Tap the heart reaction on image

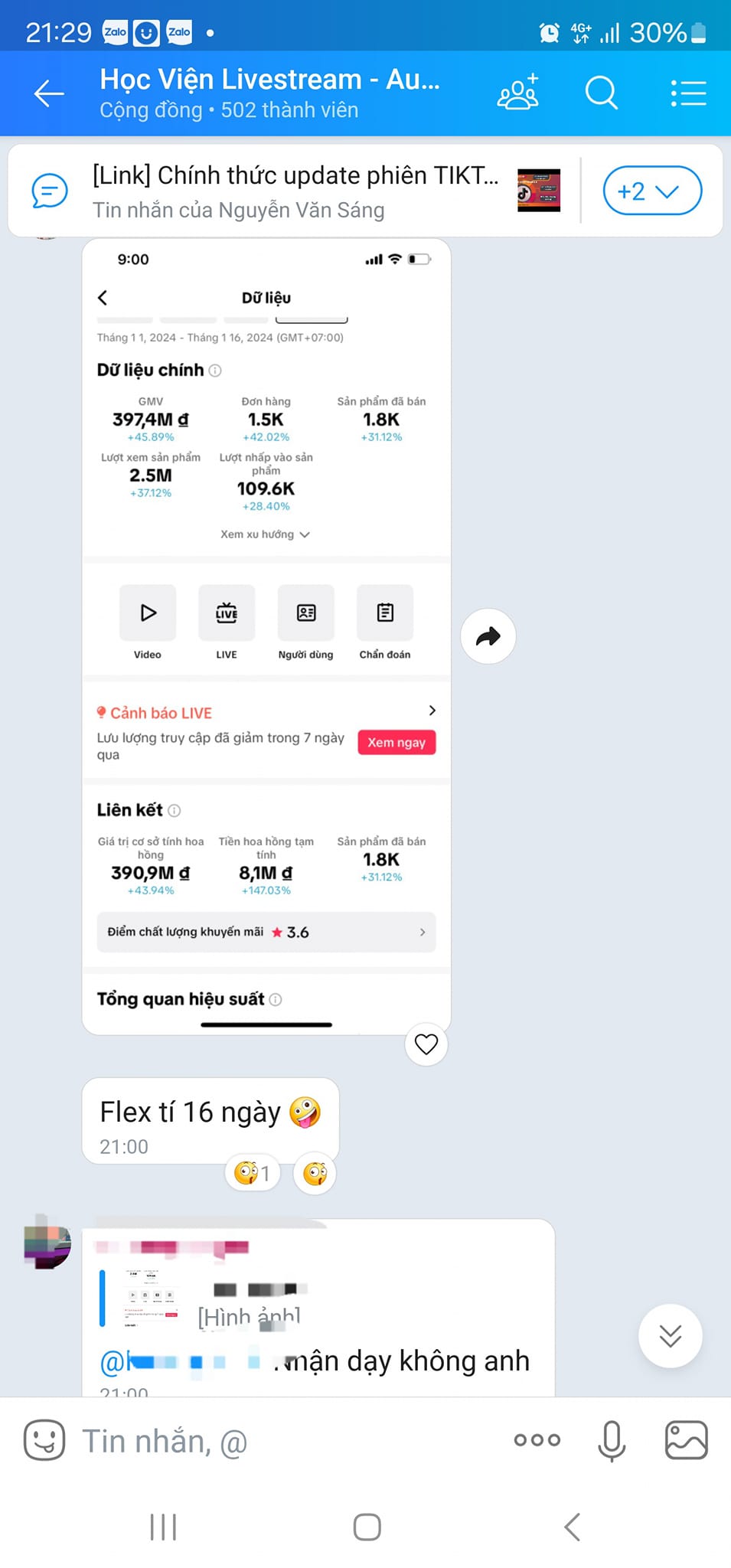[426, 1044]
